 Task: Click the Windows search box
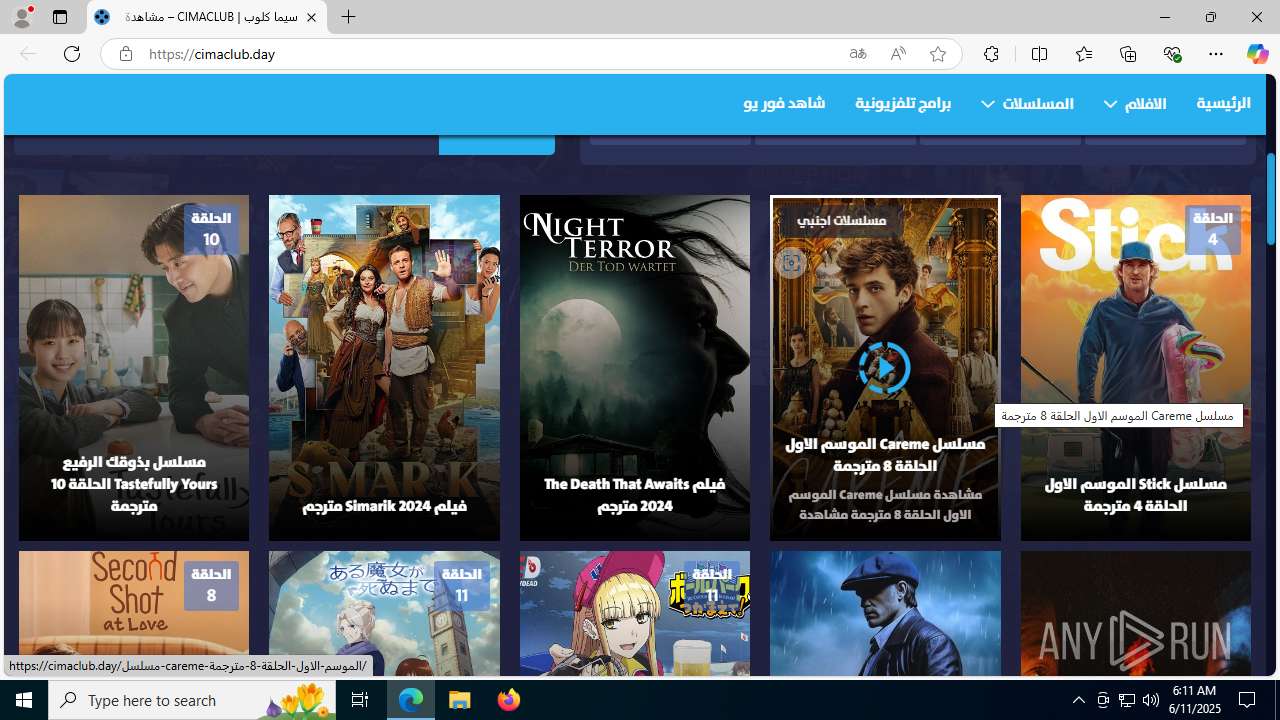pyautogui.click(x=194, y=700)
